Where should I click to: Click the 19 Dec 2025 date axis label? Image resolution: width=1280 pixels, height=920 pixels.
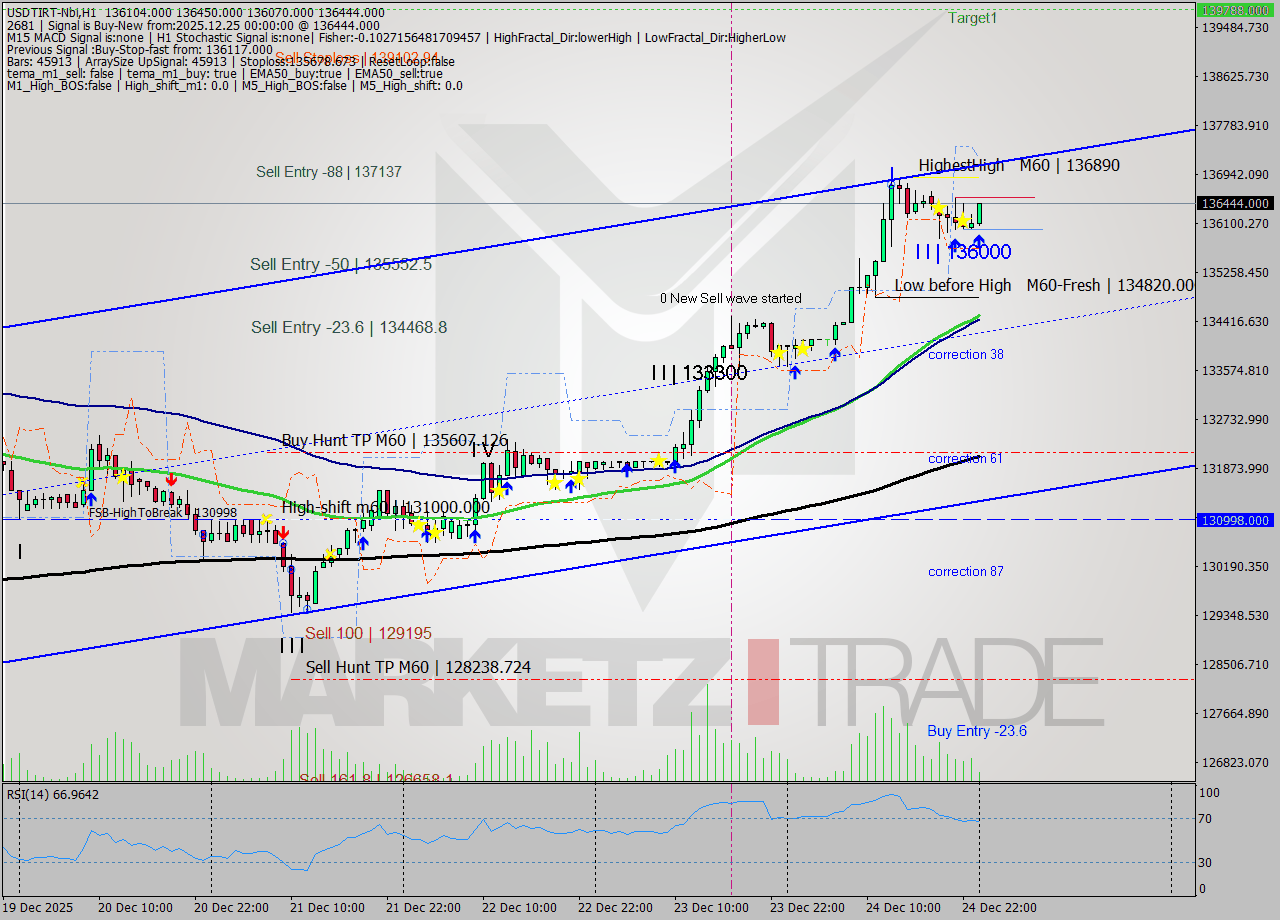[x=36, y=907]
